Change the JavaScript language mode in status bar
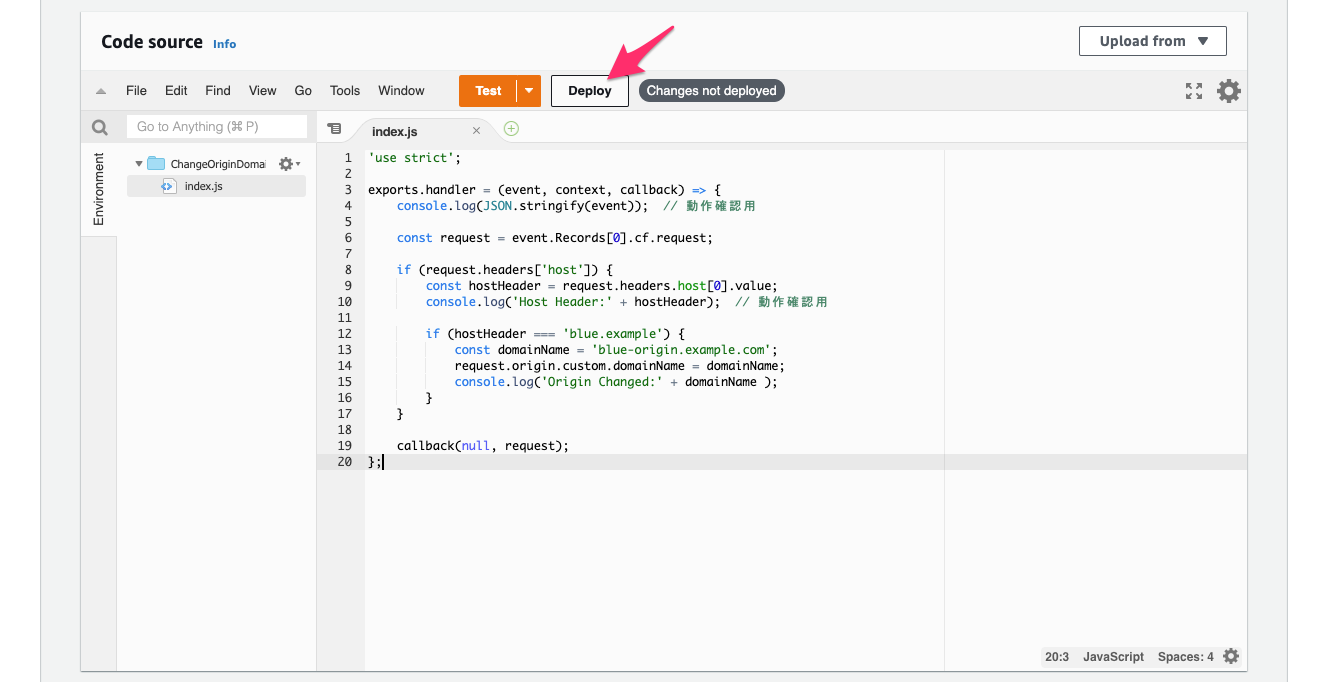The width and height of the screenshot is (1328, 682). click(1114, 657)
